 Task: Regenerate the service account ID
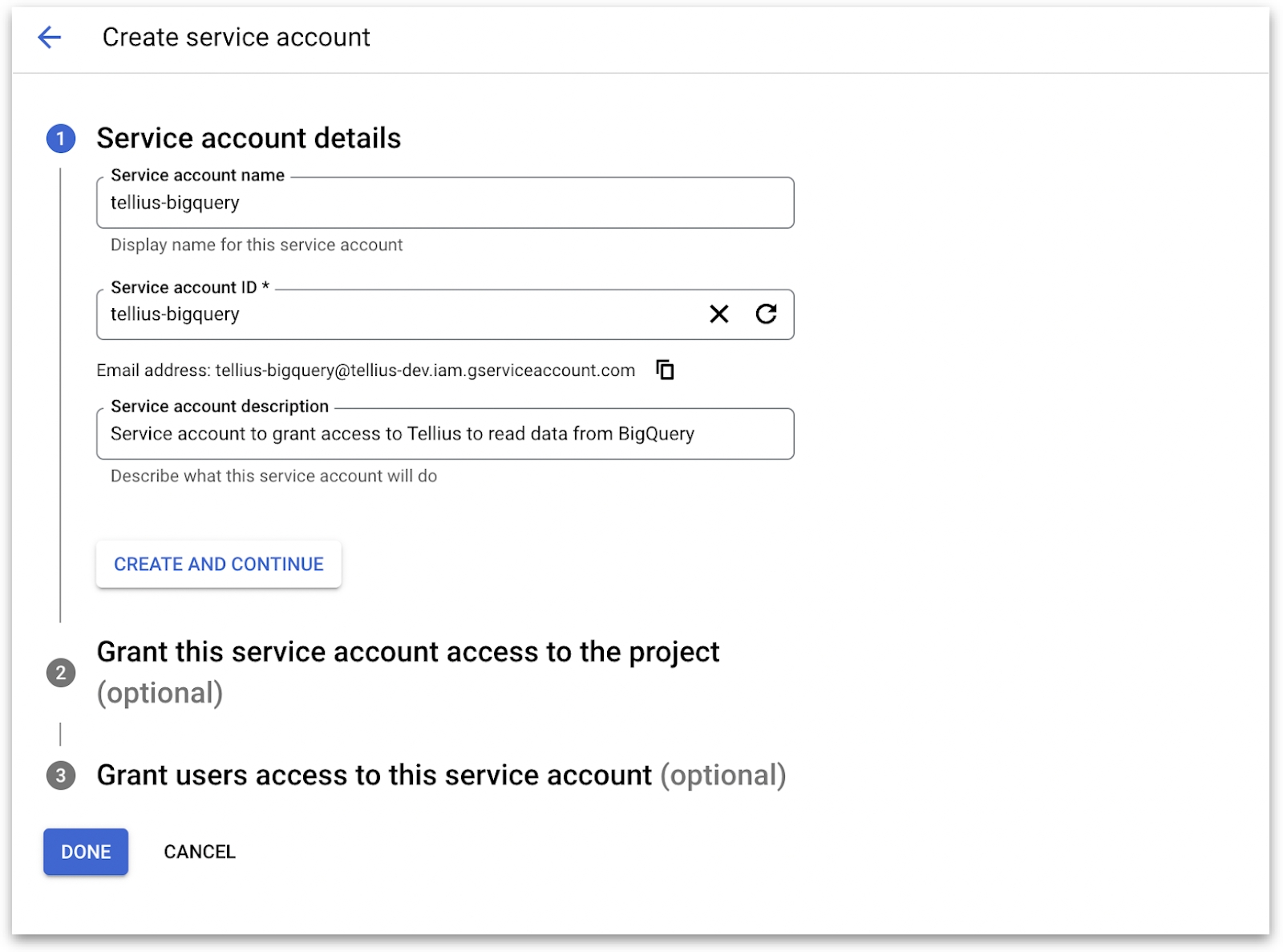766,314
